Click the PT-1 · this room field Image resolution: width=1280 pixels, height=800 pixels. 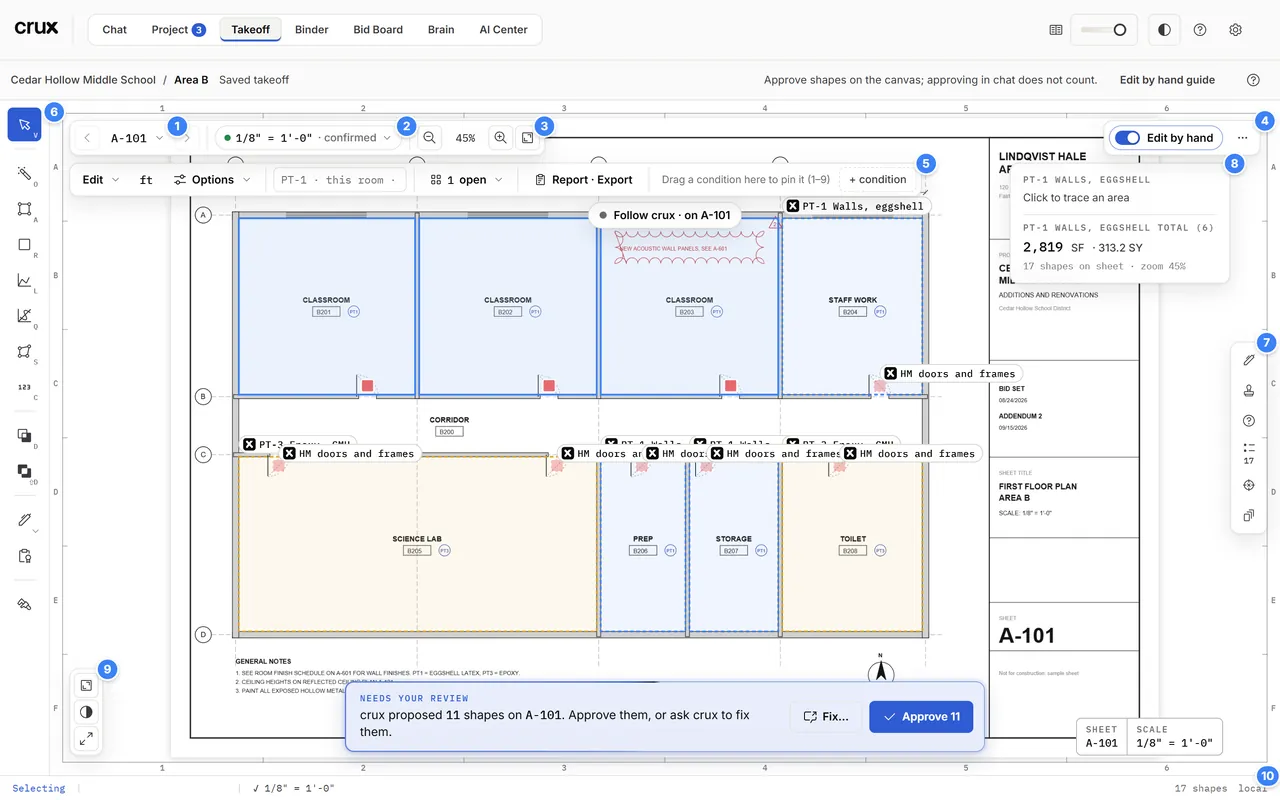pyautogui.click(x=338, y=180)
